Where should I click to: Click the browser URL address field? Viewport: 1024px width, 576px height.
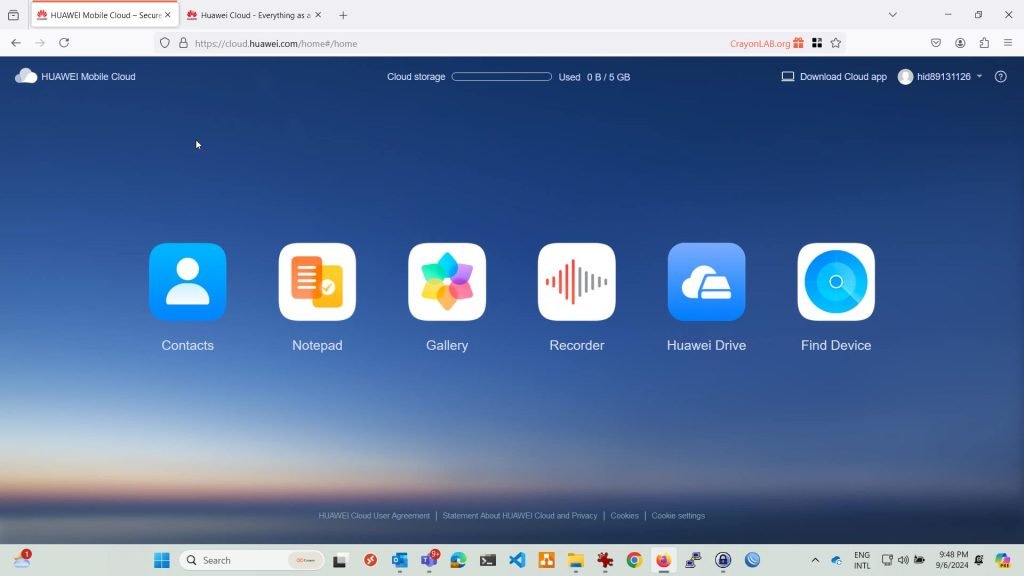450,43
